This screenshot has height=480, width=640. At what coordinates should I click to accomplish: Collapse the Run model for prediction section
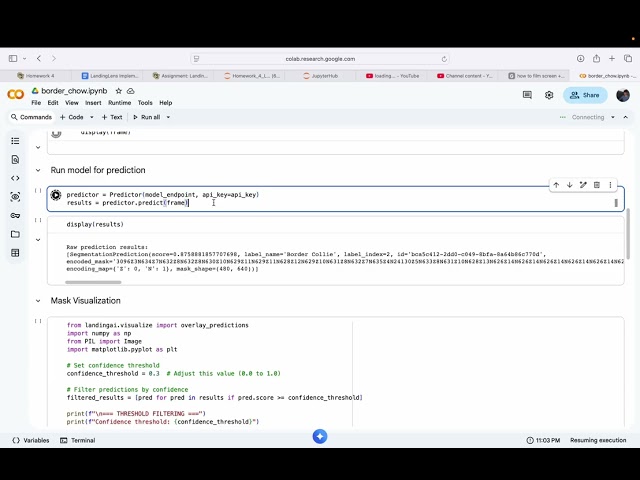pyautogui.click(x=39, y=171)
